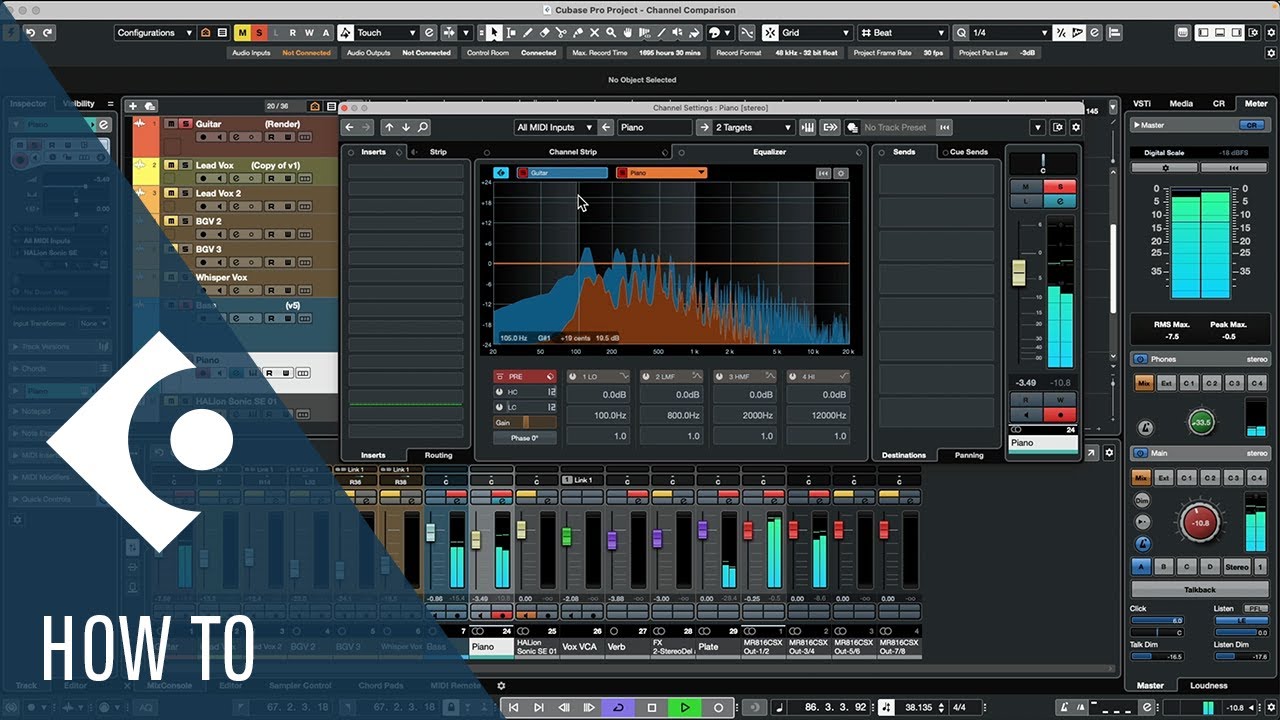The image size is (1280, 720).
Task: Solo the Lead Vox 2 track
Action: click(x=185, y=193)
